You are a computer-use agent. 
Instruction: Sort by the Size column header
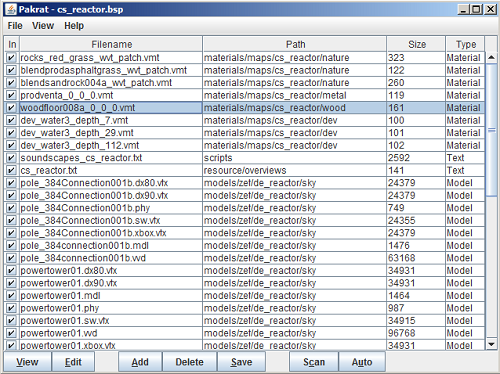coord(416,44)
